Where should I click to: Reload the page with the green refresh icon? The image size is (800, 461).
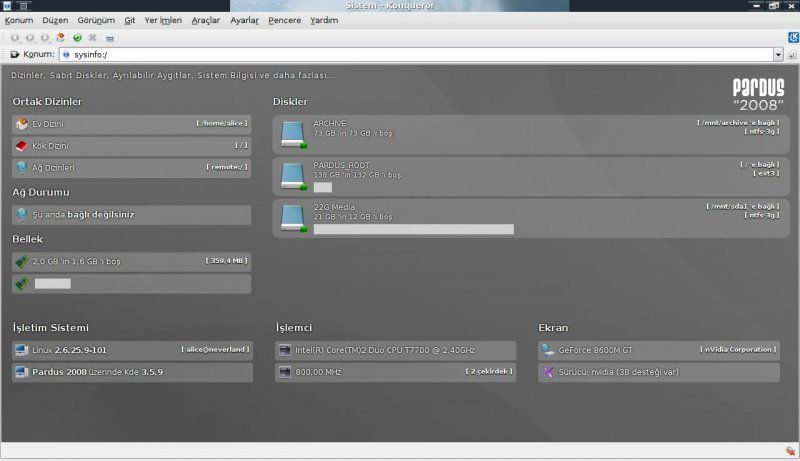point(77,37)
